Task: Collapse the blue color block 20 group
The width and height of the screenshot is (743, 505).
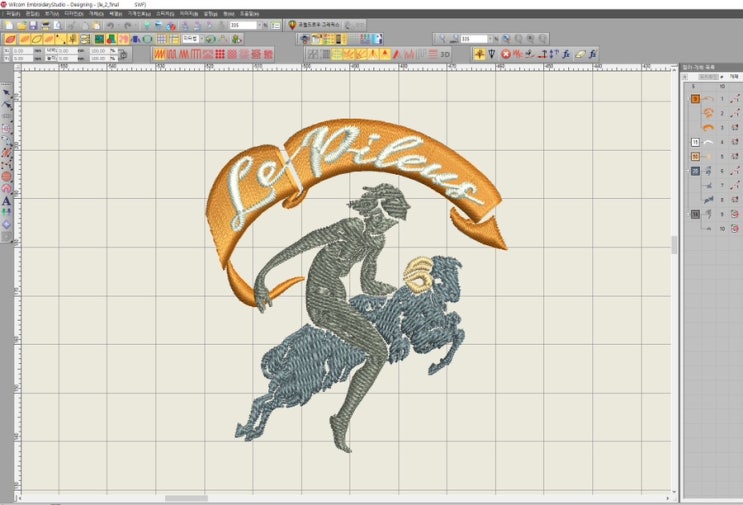Action: (x=689, y=171)
